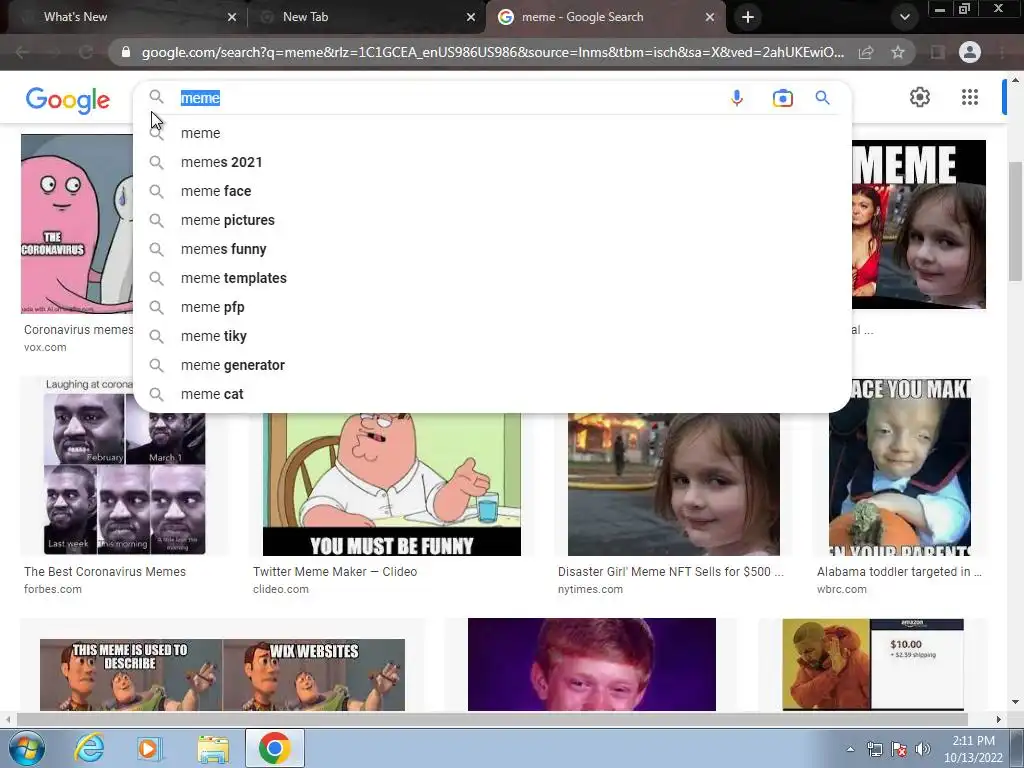The image size is (1024, 768).
Task: Open the Alabama toddler meme image
Action: [x=900, y=467]
